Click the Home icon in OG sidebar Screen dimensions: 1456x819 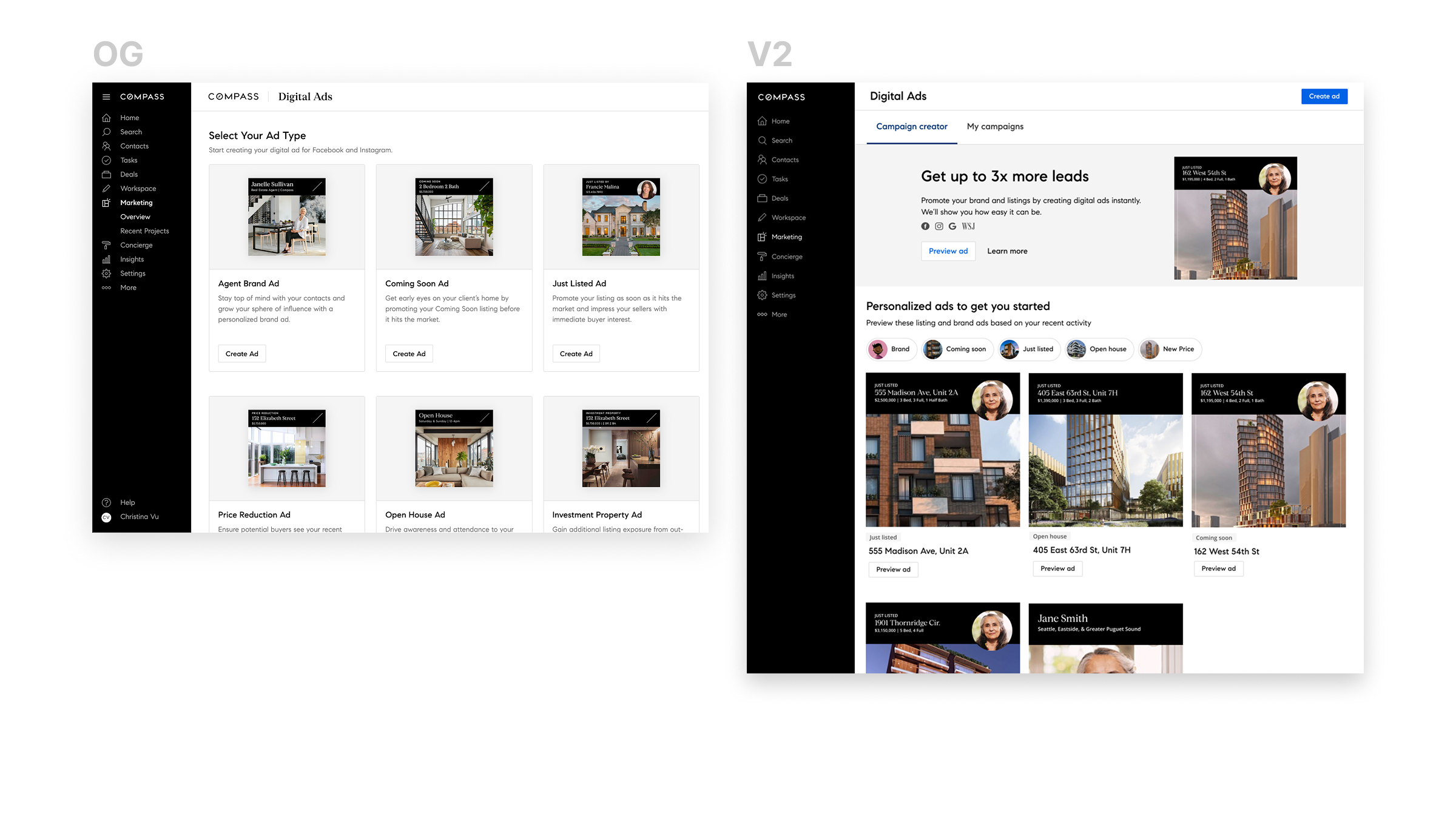point(106,118)
